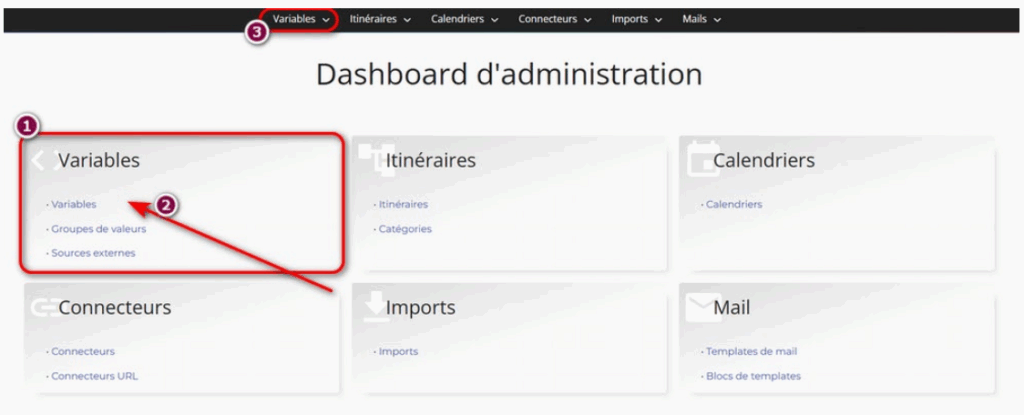The width and height of the screenshot is (1024, 415).
Task: Click the Dashboard d'administration heading
Action: (509, 75)
